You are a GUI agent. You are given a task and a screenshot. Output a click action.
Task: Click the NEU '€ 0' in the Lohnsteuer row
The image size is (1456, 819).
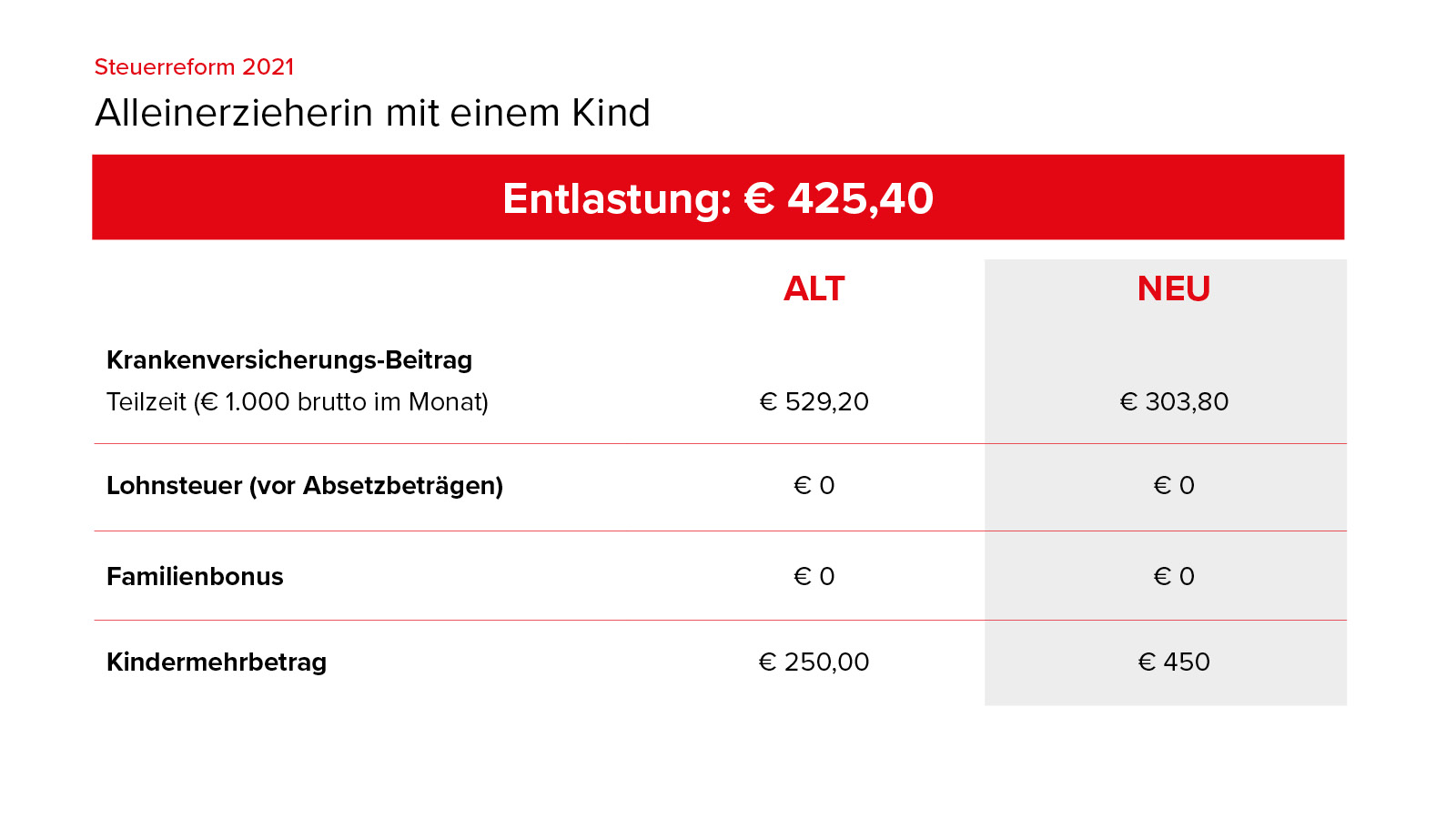(x=1174, y=486)
